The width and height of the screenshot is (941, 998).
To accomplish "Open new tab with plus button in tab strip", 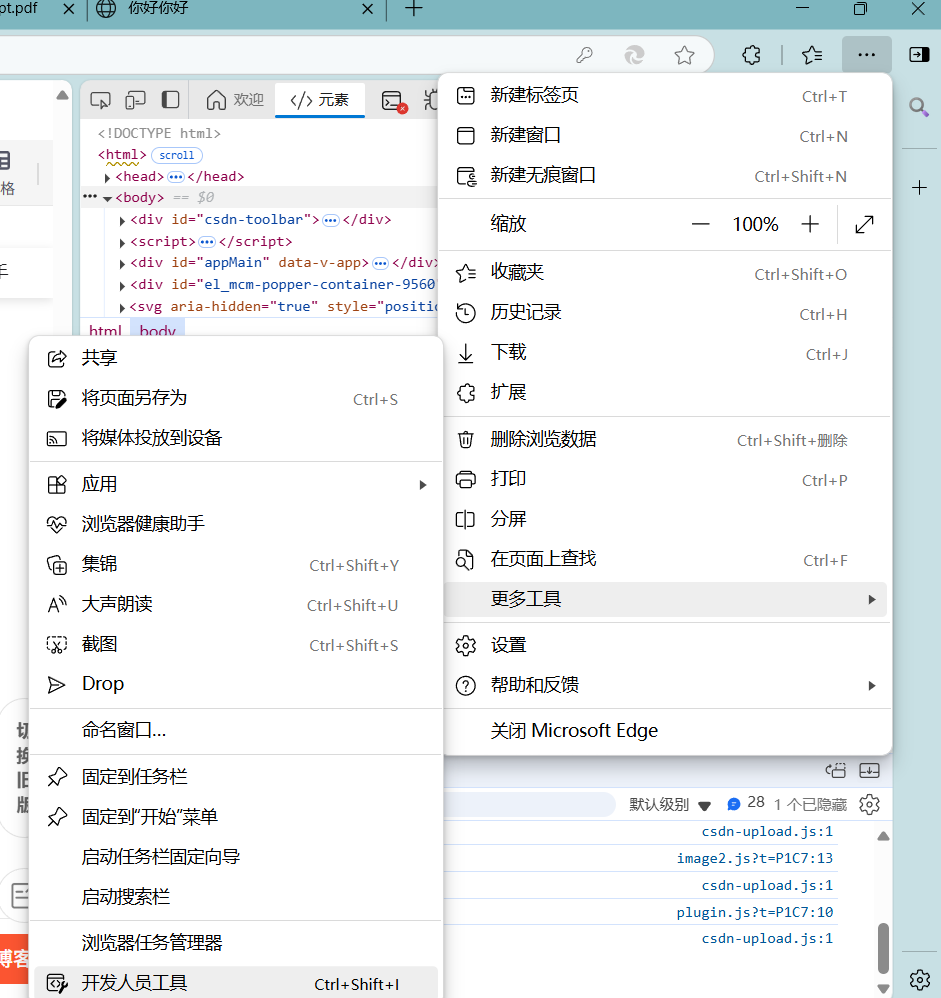I will pyautogui.click(x=414, y=9).
